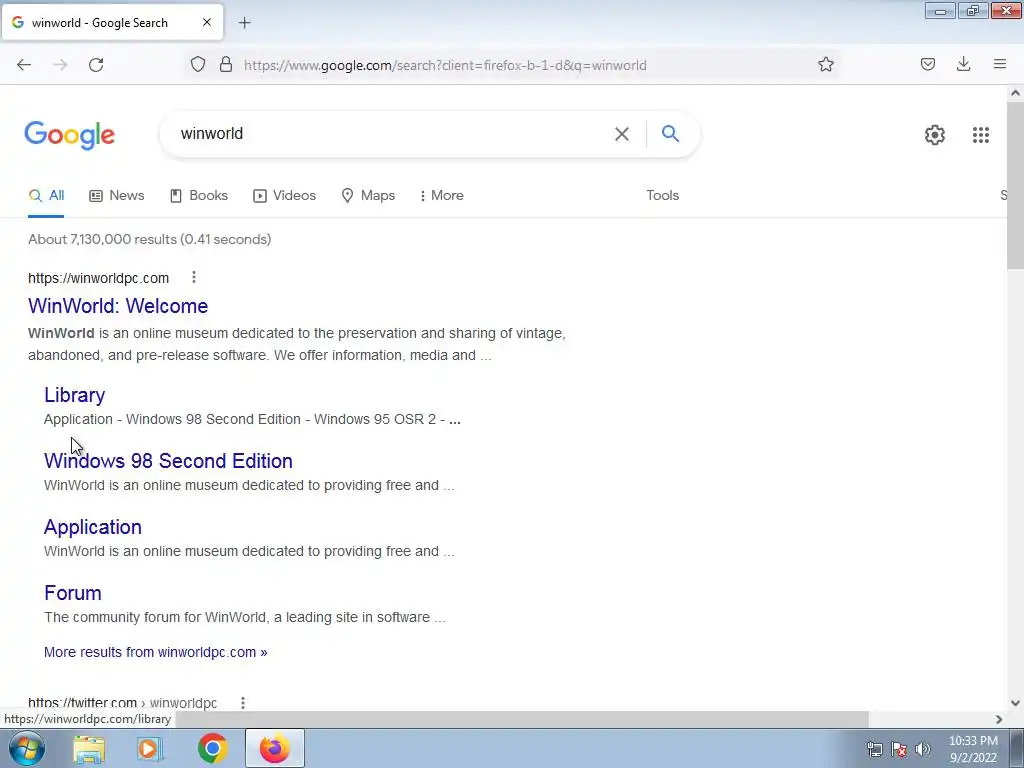Click the Google logo

[x=70, y=135]
